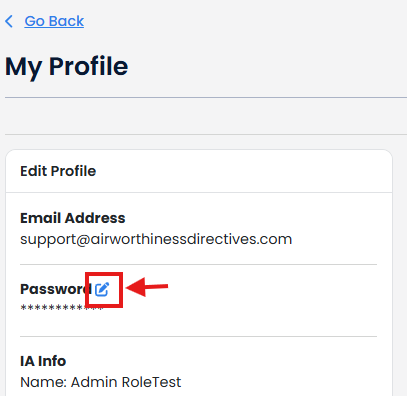The image size is (407, 396).
Task: Click the divider beneath Edit Profile header
Action: click(x=199, y=192)
